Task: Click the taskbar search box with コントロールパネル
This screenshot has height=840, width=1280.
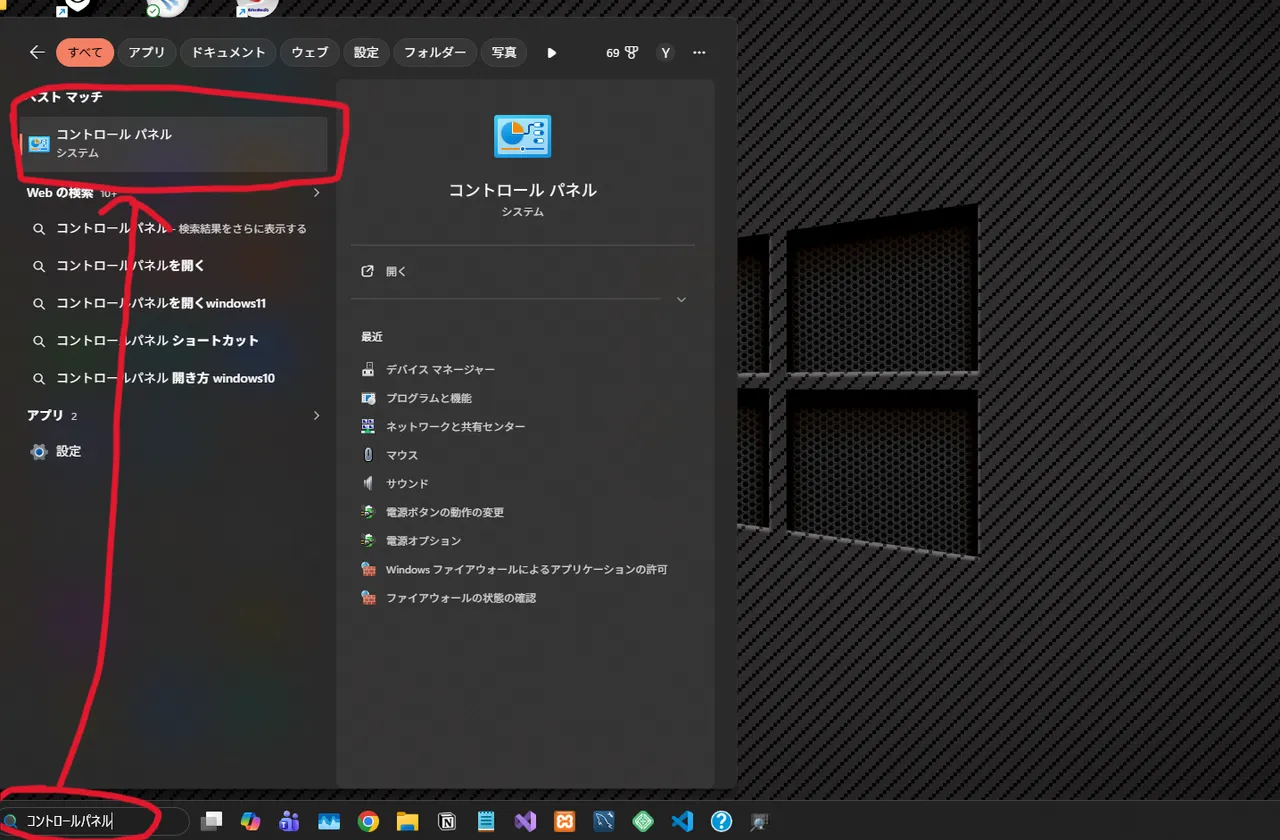Action: pos(95,821)
